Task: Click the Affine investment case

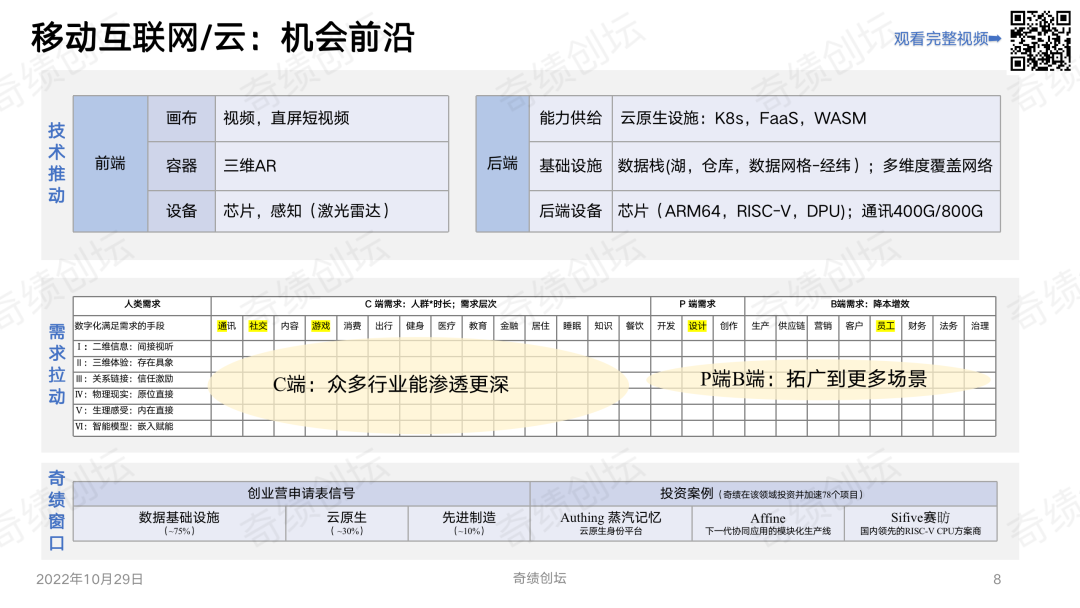Action: tap(768, 523)
